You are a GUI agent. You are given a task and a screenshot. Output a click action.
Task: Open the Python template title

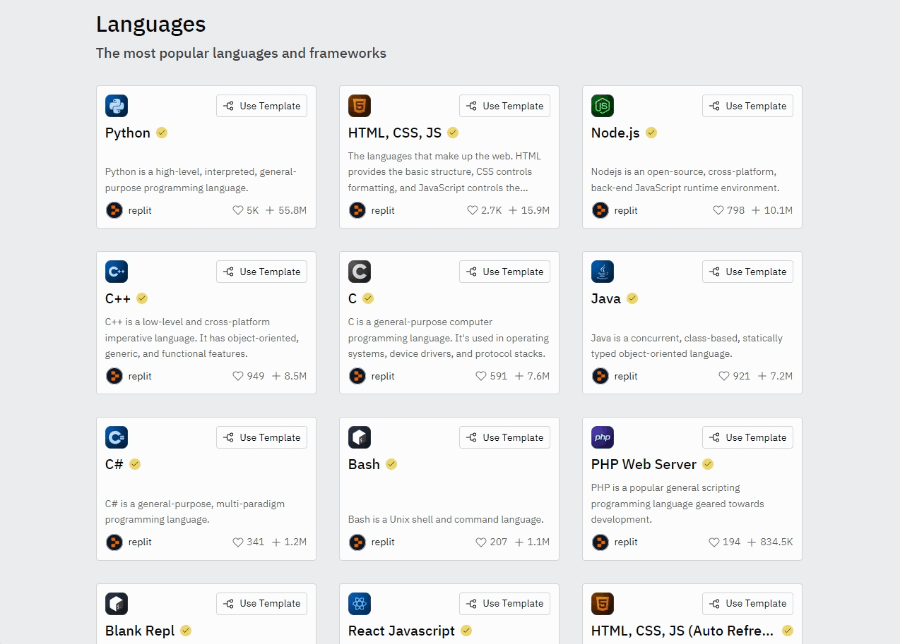127,133
